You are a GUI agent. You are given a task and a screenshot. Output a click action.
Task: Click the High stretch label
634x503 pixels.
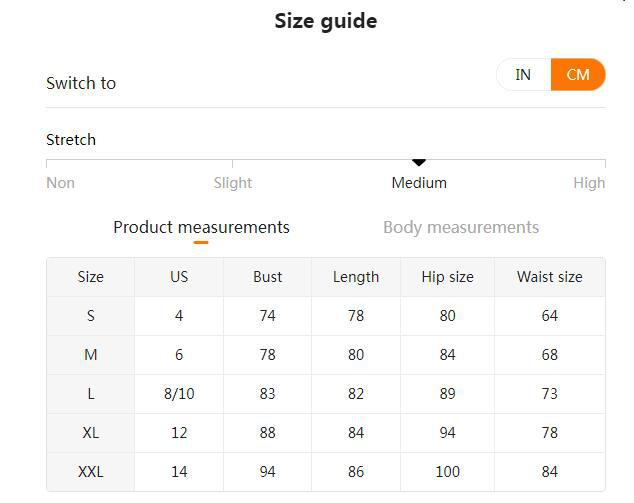point(589,183)
